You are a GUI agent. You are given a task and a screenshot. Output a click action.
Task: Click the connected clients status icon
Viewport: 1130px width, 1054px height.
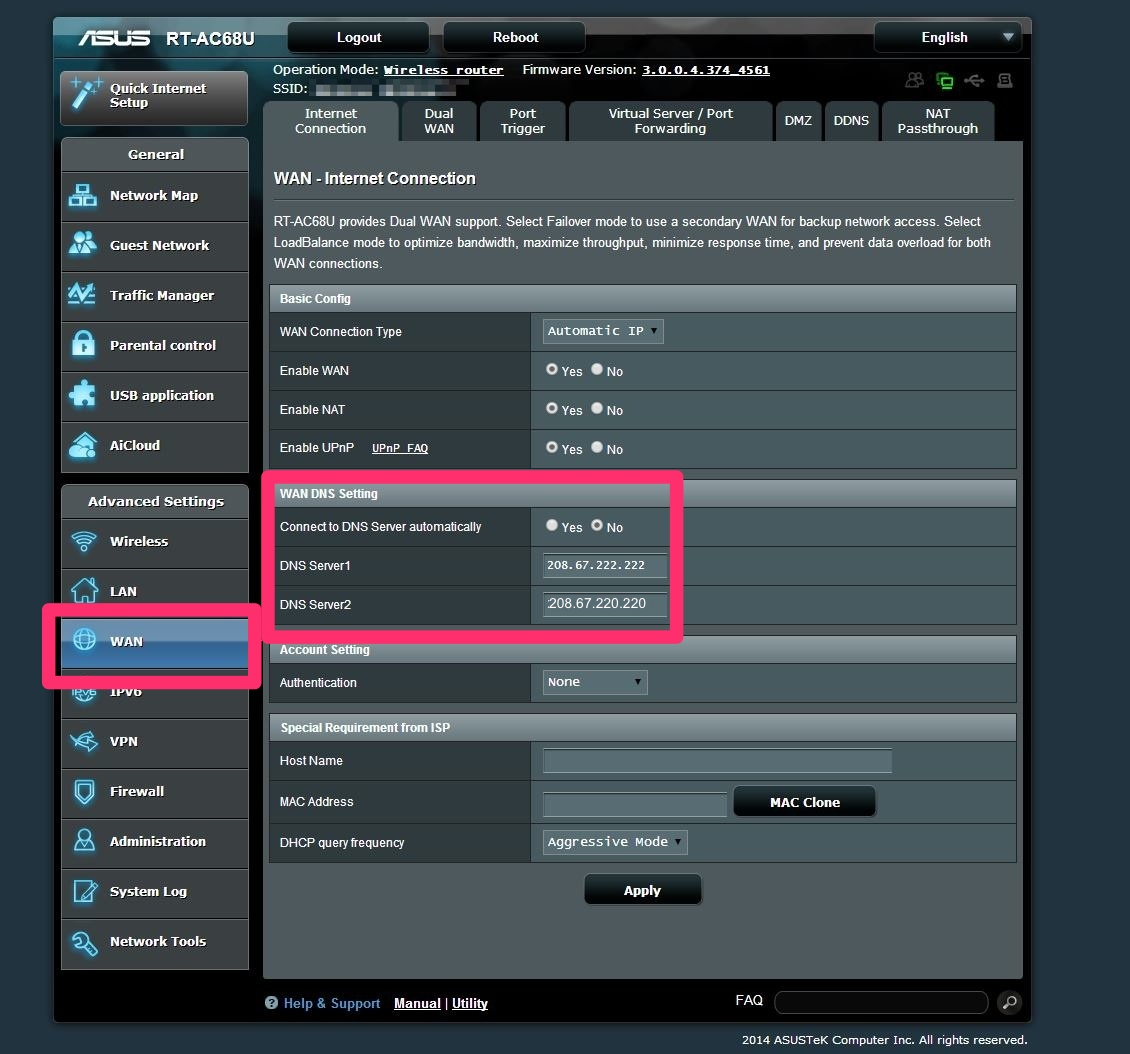(x=915, y=80)
